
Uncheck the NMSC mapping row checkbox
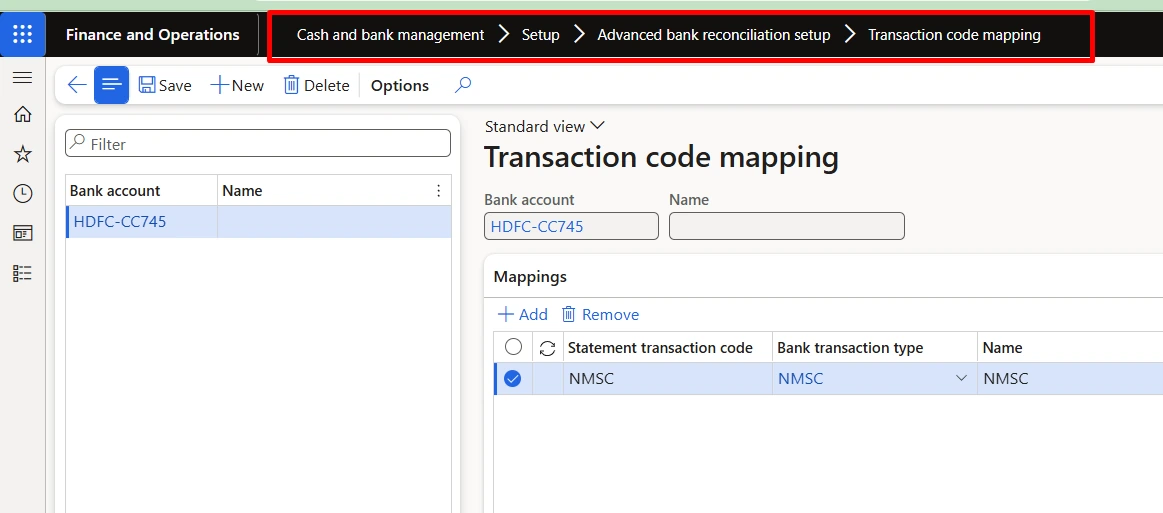[513, 379]
